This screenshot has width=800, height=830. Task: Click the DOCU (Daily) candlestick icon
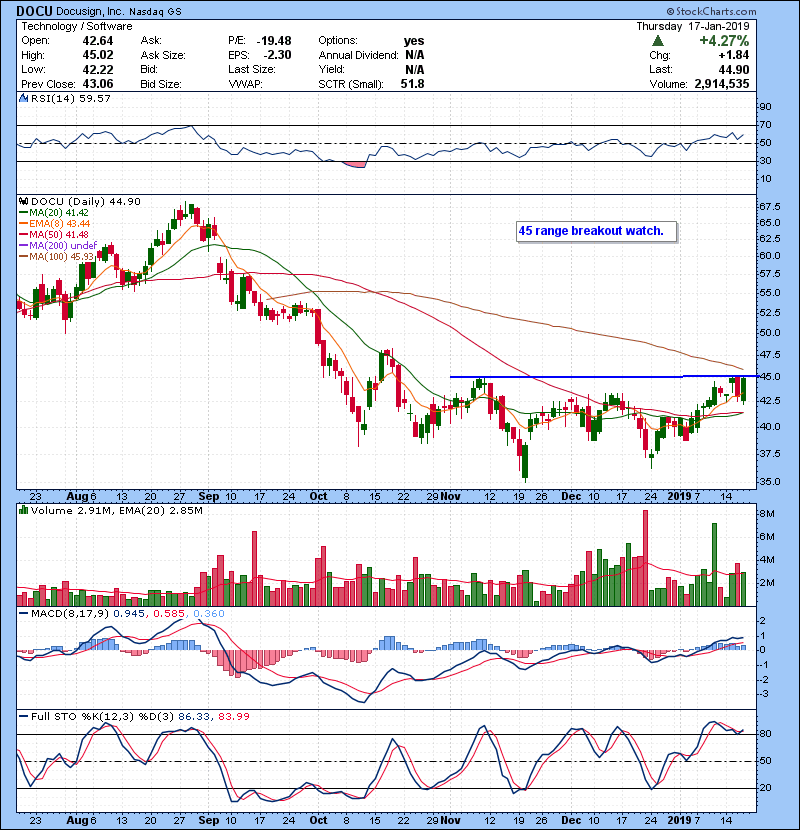pyautogui.click(x=23, y=202)
